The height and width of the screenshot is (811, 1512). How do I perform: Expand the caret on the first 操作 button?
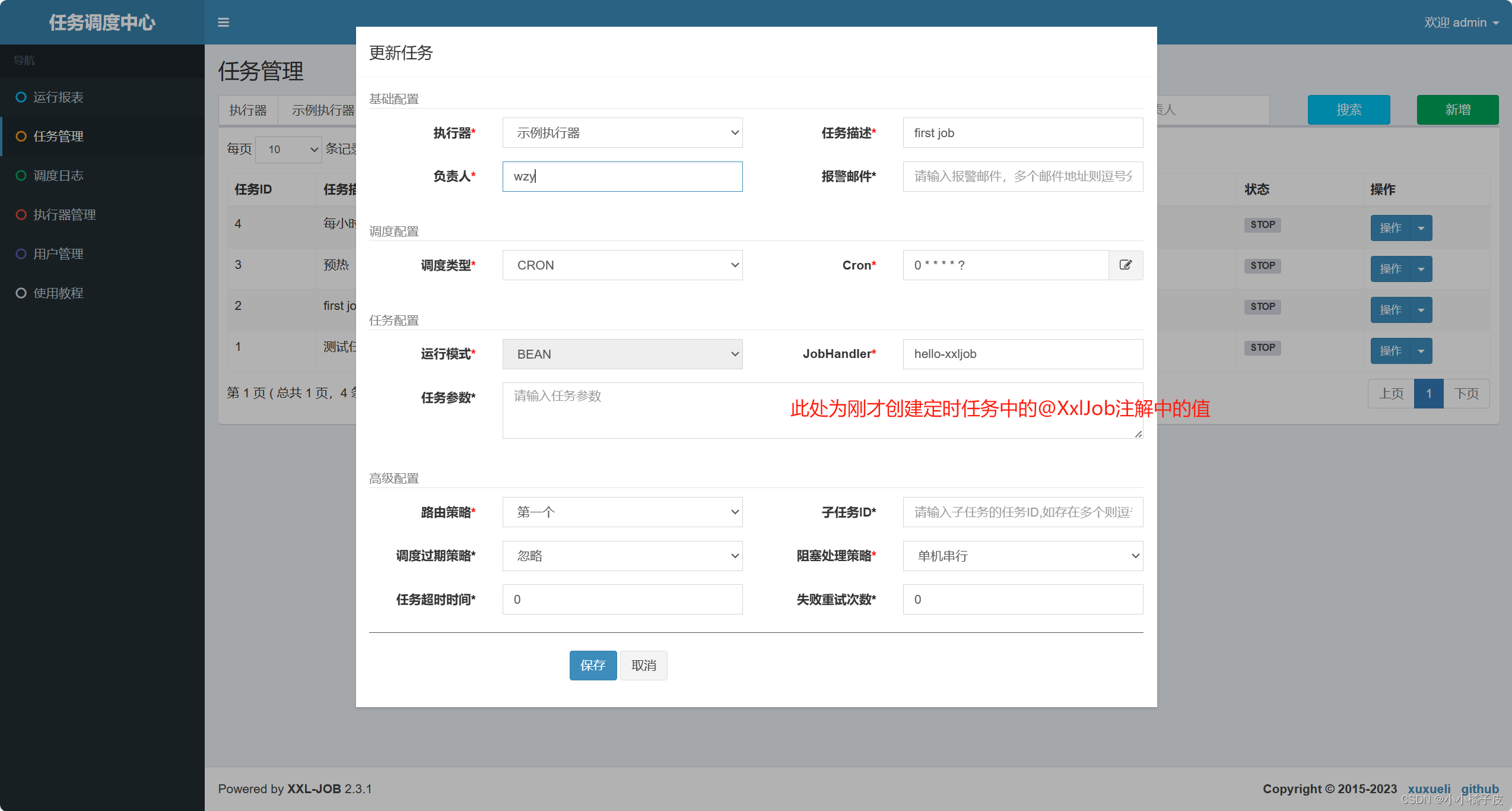tap(1422, 228)
